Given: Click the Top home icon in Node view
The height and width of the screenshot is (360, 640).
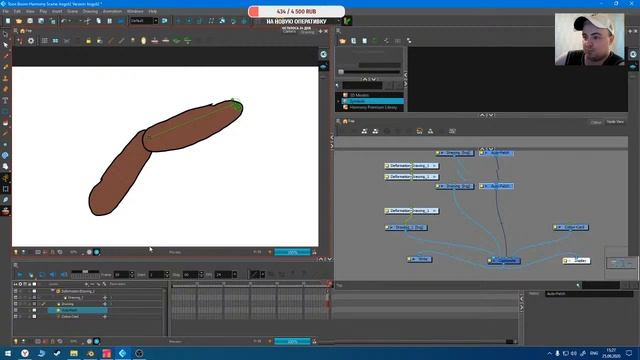Looking at the screenshot, I should [x=345, y=121].
